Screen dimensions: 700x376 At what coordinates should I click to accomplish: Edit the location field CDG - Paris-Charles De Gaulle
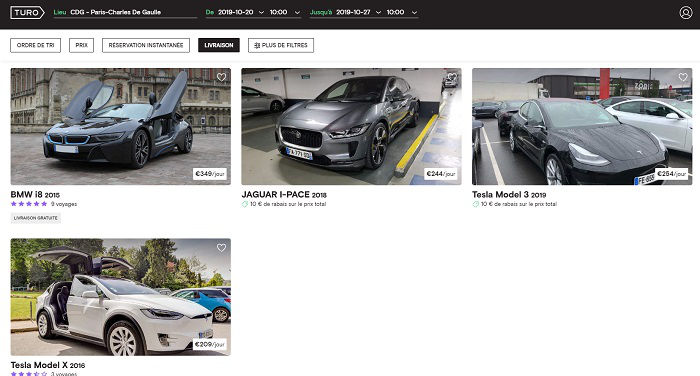125,13
